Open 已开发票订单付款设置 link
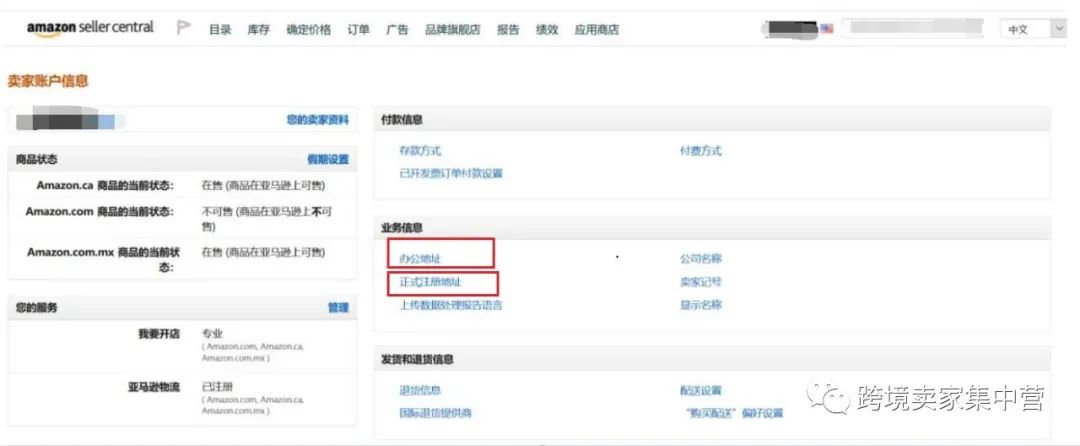This screenshot has width=1080, height=446. click(451, 173)
